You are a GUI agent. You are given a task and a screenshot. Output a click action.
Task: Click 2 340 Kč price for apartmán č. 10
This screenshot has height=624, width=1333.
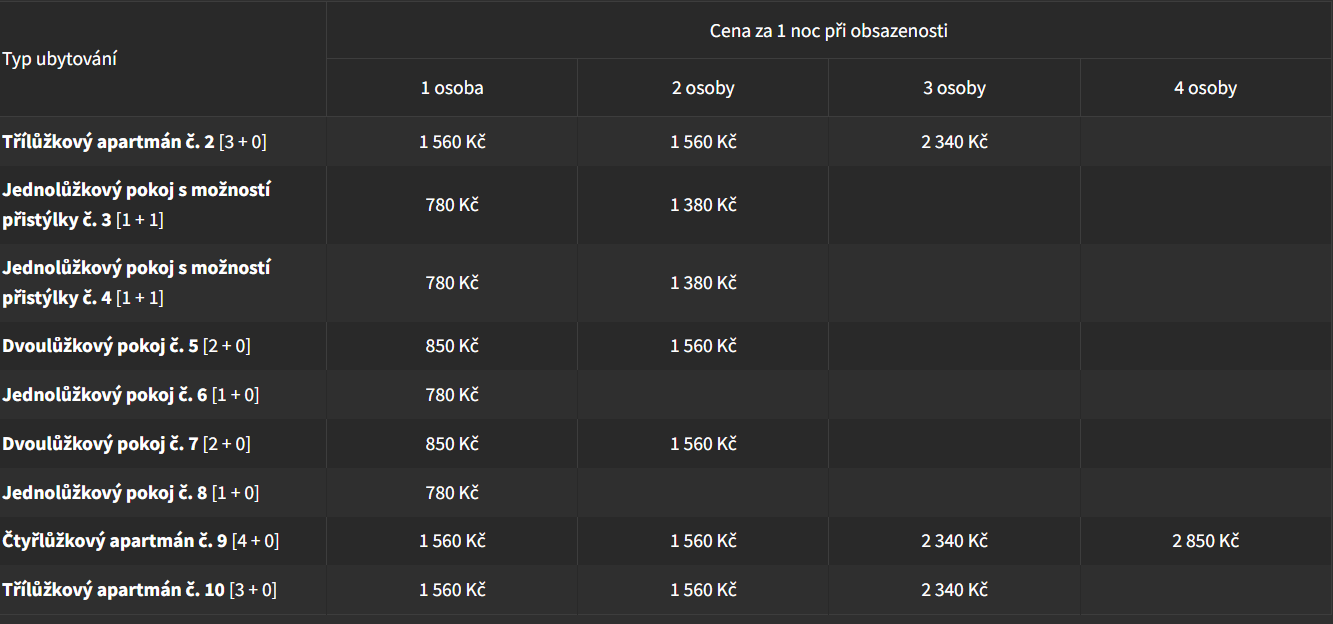pos(955,590)
